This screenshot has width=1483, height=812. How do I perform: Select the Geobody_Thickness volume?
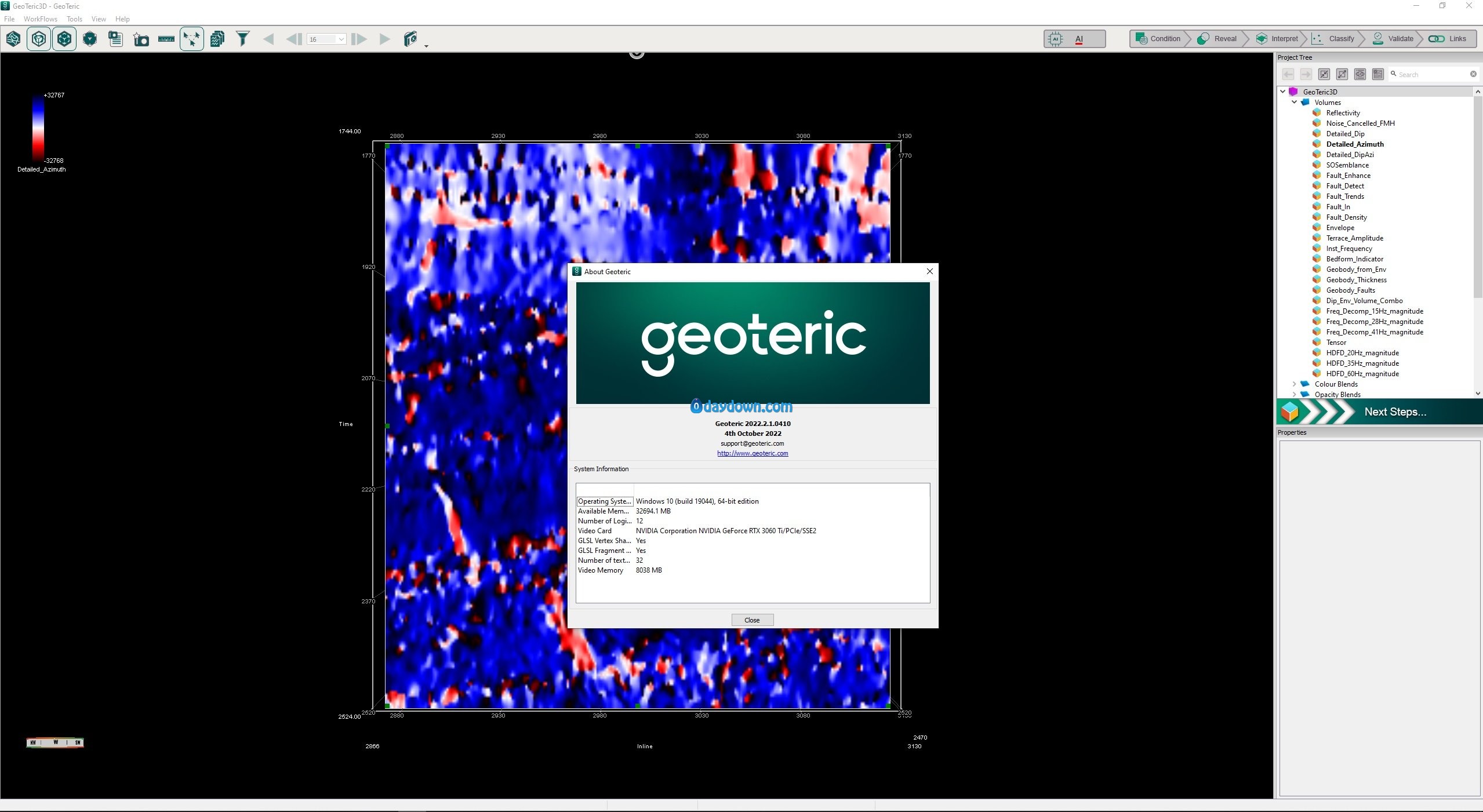1357,279
